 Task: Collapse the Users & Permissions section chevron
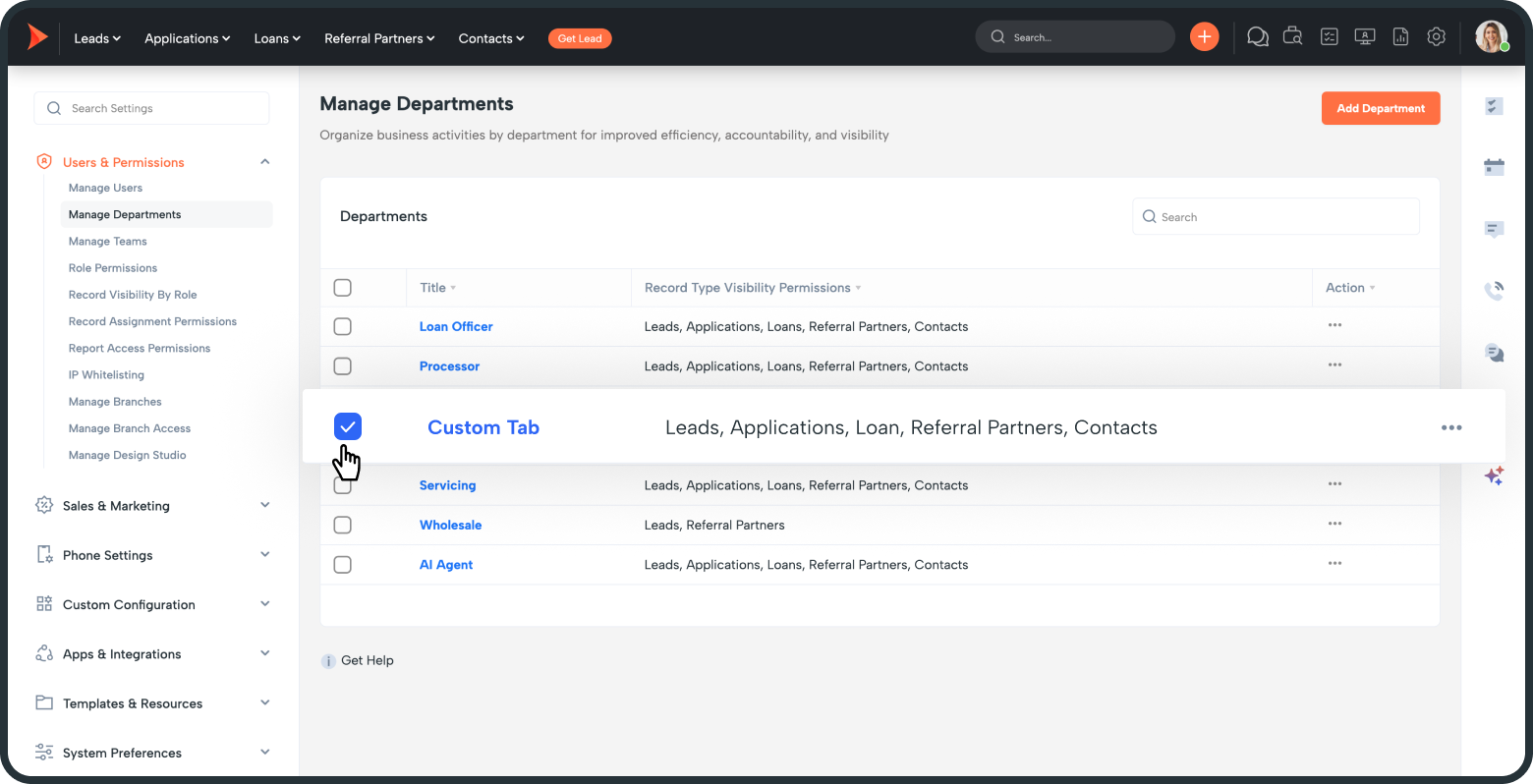(264, 162)
